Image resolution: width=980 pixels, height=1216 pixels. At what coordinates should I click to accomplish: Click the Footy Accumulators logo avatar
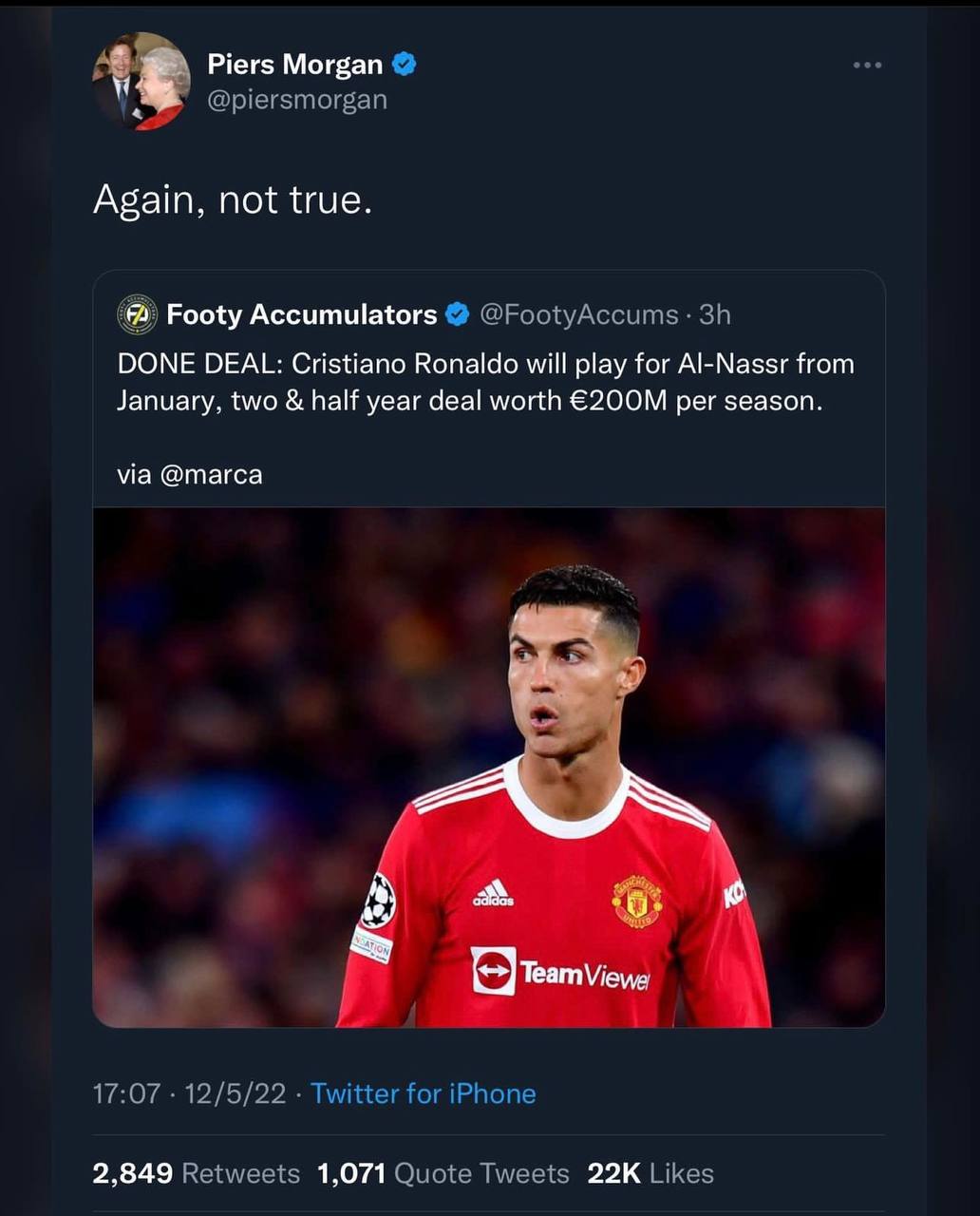pyautogui.click(x=137, y=314)
